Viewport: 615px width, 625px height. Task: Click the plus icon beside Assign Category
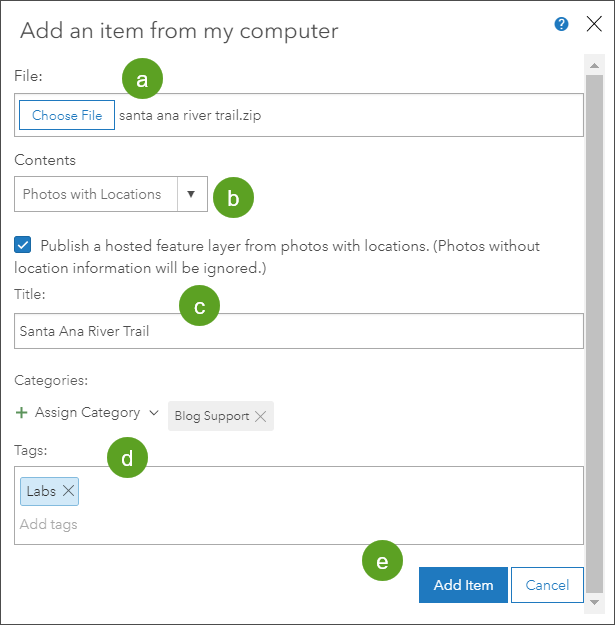22,412
